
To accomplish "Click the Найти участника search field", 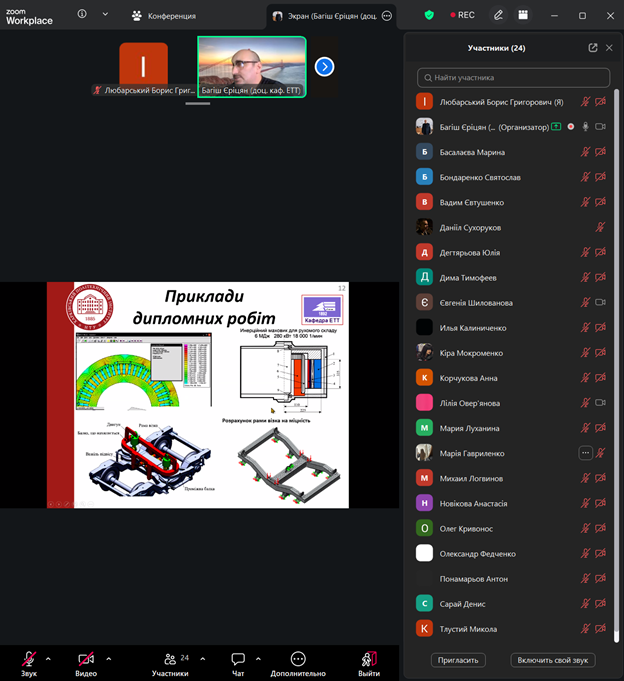I will [x=513, y=77].
